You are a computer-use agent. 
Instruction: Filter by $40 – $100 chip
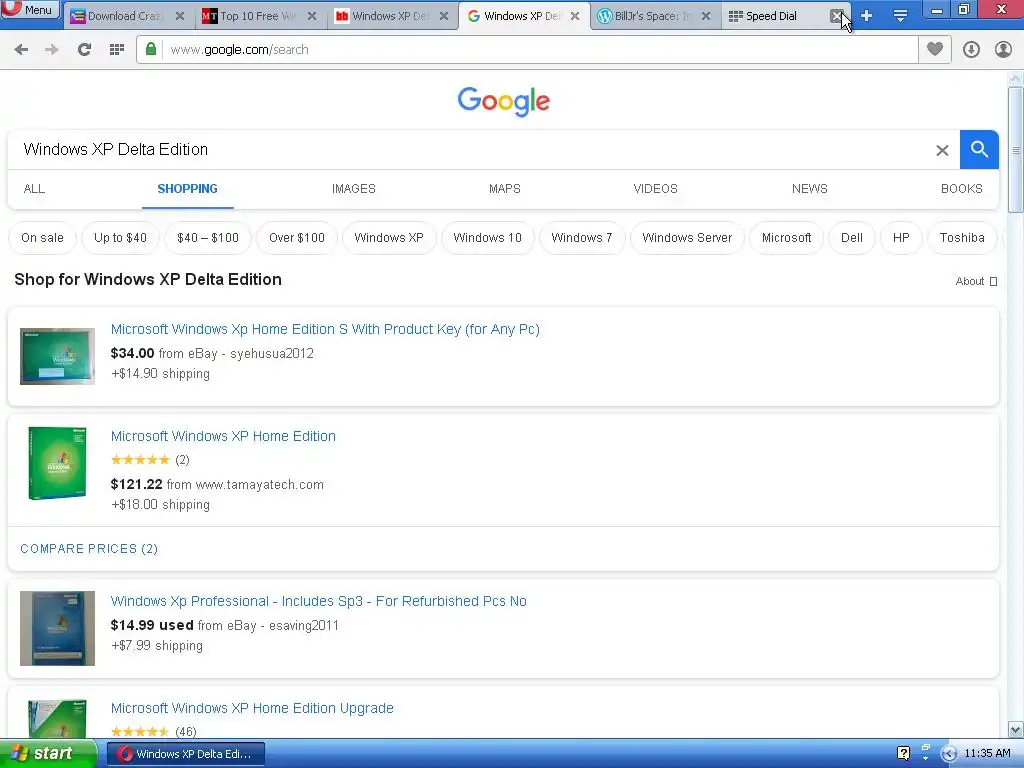208,238
